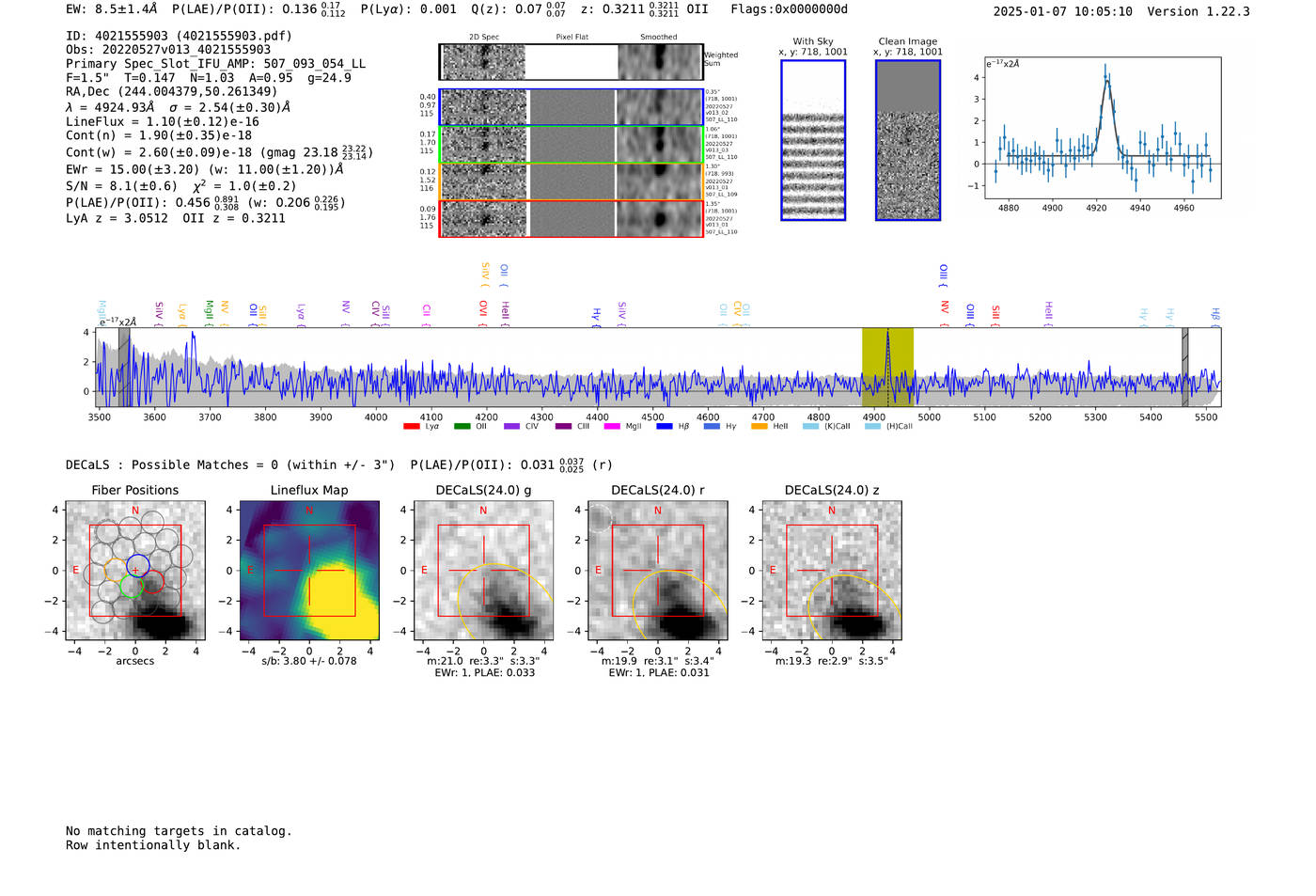Click the blue fiber circle in Fiber Positions
Screen dimensions: 1316x896
138,566
